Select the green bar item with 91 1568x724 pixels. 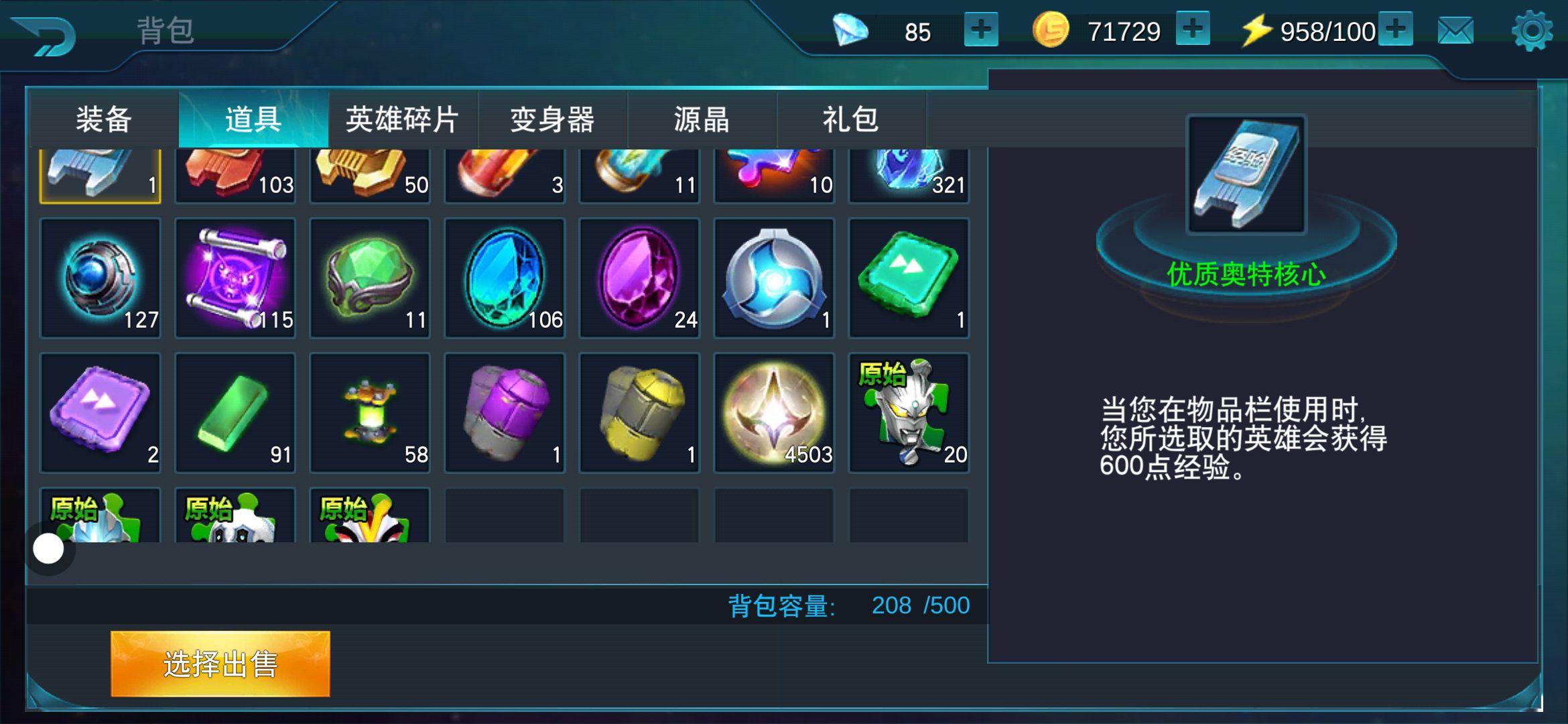click(235, 413)
